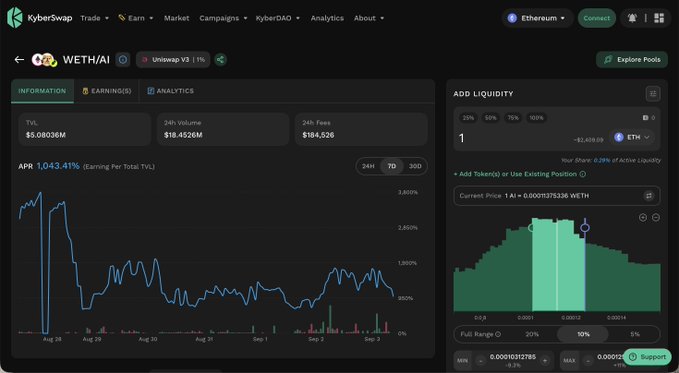Open the Analytics nav item

pyautogui.click(x=327, y=18)
